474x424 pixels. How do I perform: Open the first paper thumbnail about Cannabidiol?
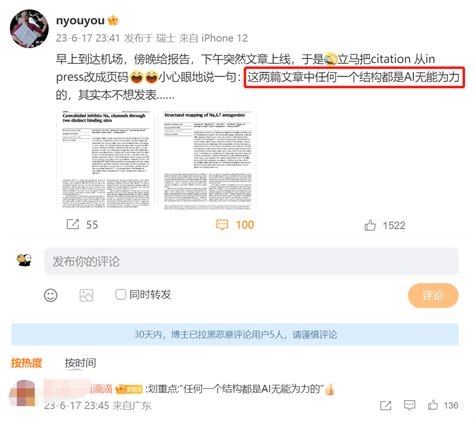pos(105,160)
